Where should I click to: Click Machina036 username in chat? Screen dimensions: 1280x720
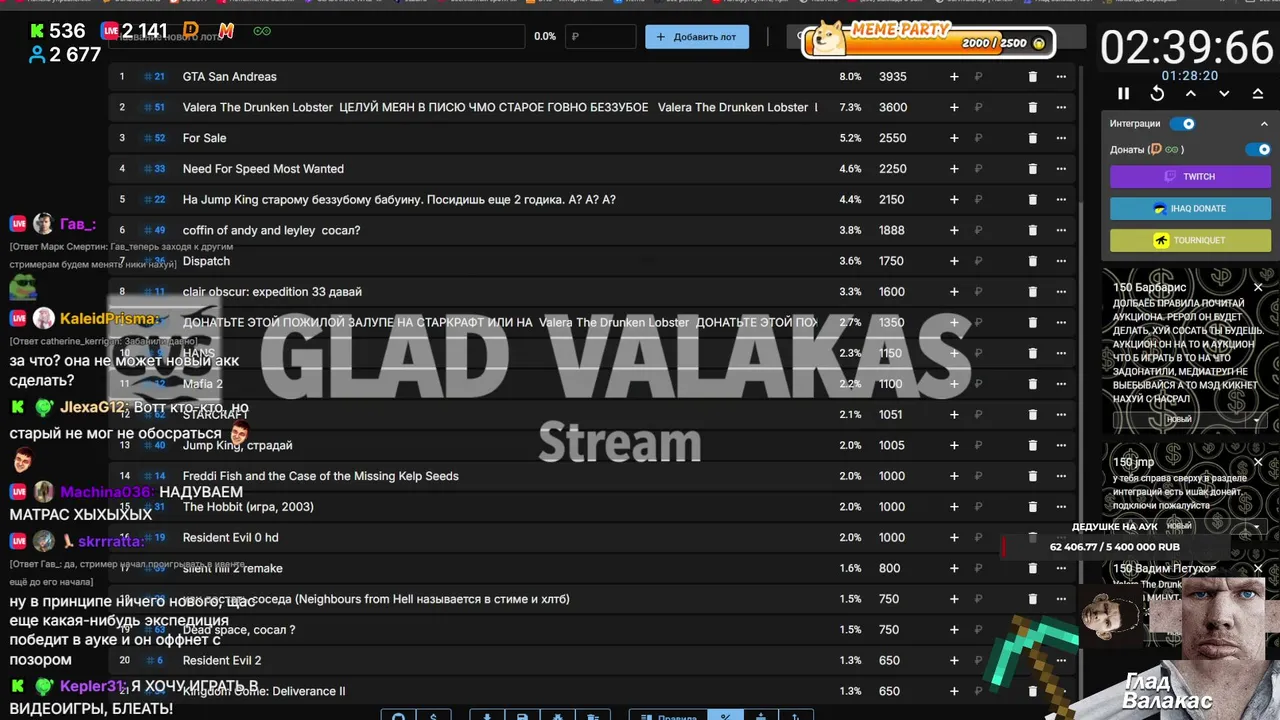point(107,492)
